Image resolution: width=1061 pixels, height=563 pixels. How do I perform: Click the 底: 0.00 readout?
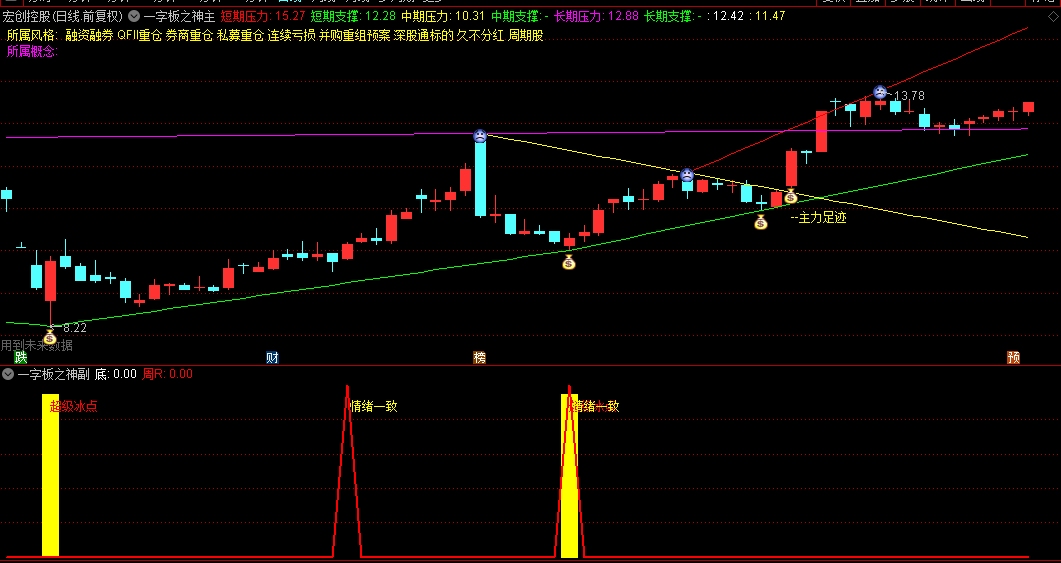[x=115, y=374]
